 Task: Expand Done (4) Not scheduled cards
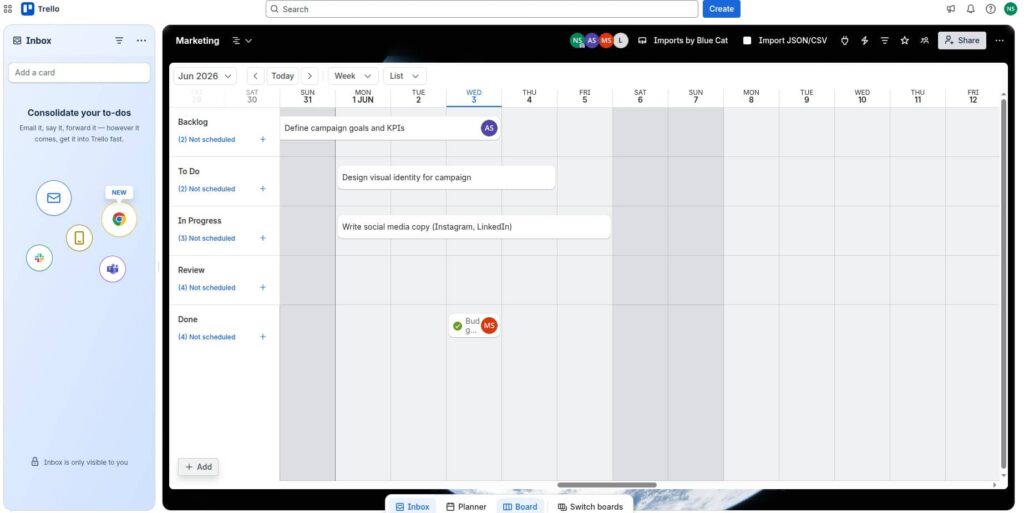206,337
